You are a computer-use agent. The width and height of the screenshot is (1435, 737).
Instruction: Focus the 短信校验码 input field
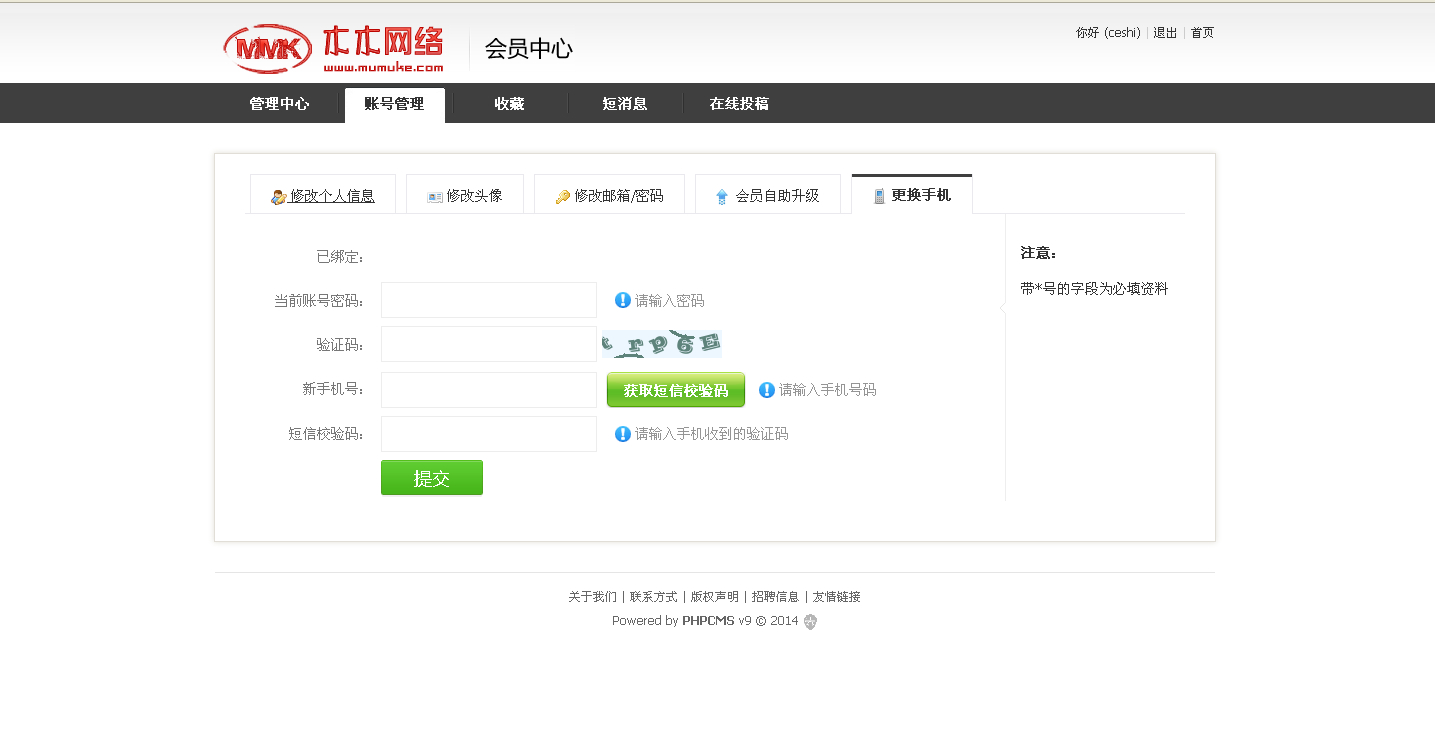489,434
